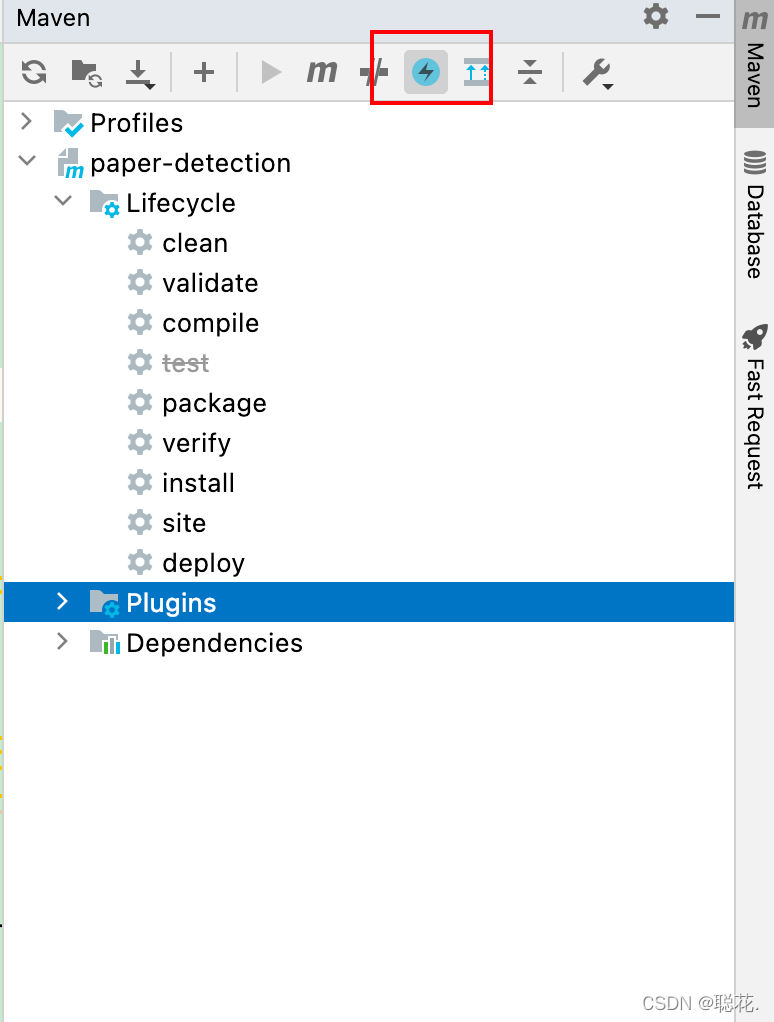Open the Fast Request side tab
Image resolution: width=774 pixels, height=1022 pixels.
754,406
